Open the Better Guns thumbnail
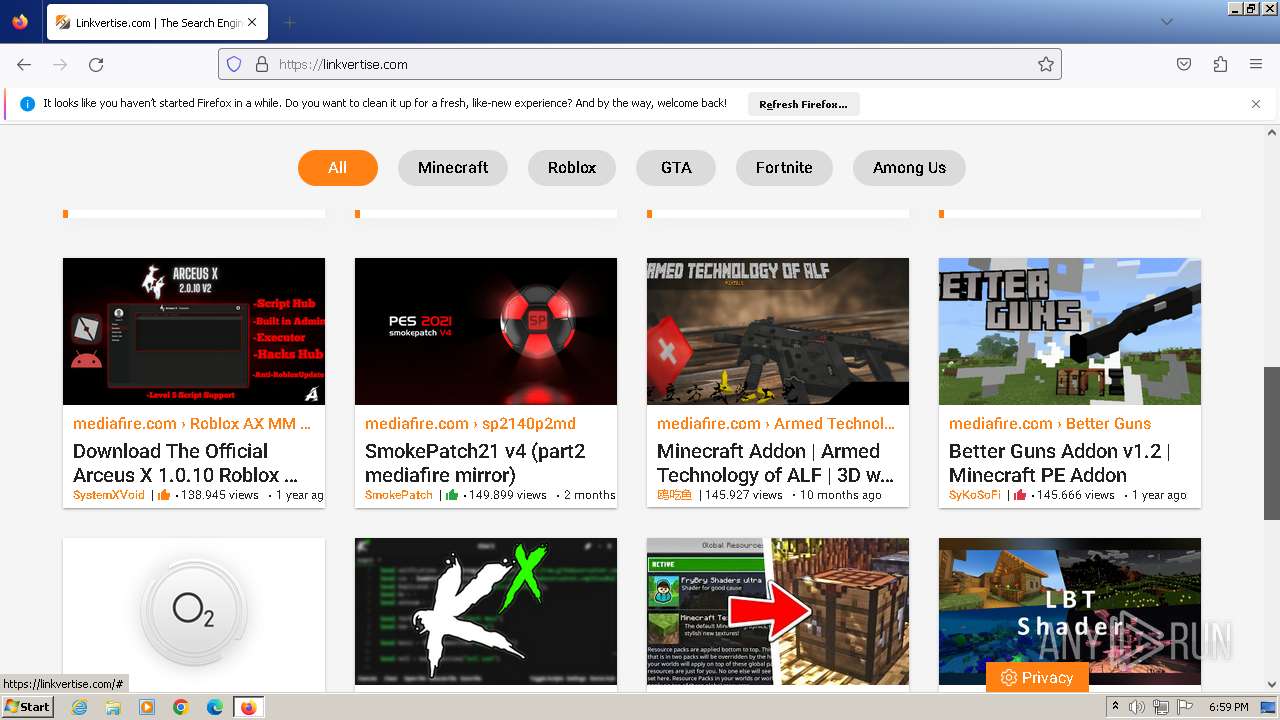The height and width of the screenshot is (720, 1280). (x=1070, y=331)
